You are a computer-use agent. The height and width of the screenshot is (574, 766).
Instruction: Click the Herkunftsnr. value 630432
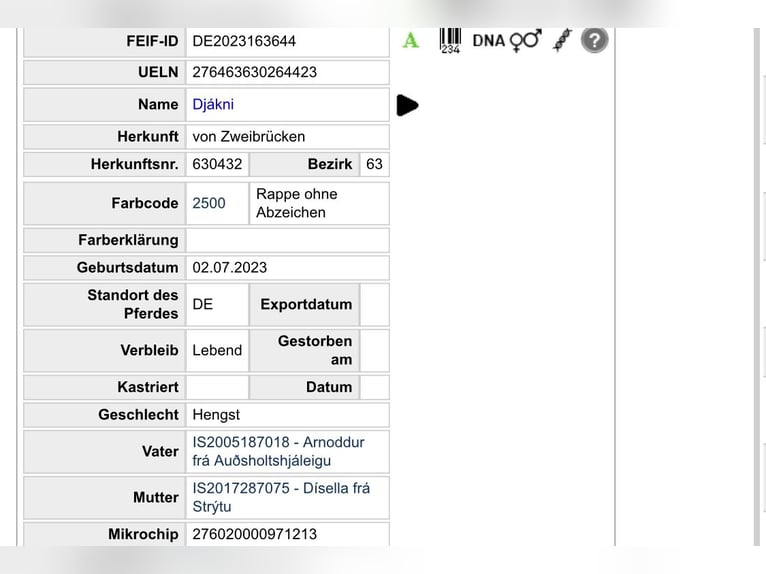(217, 164)
